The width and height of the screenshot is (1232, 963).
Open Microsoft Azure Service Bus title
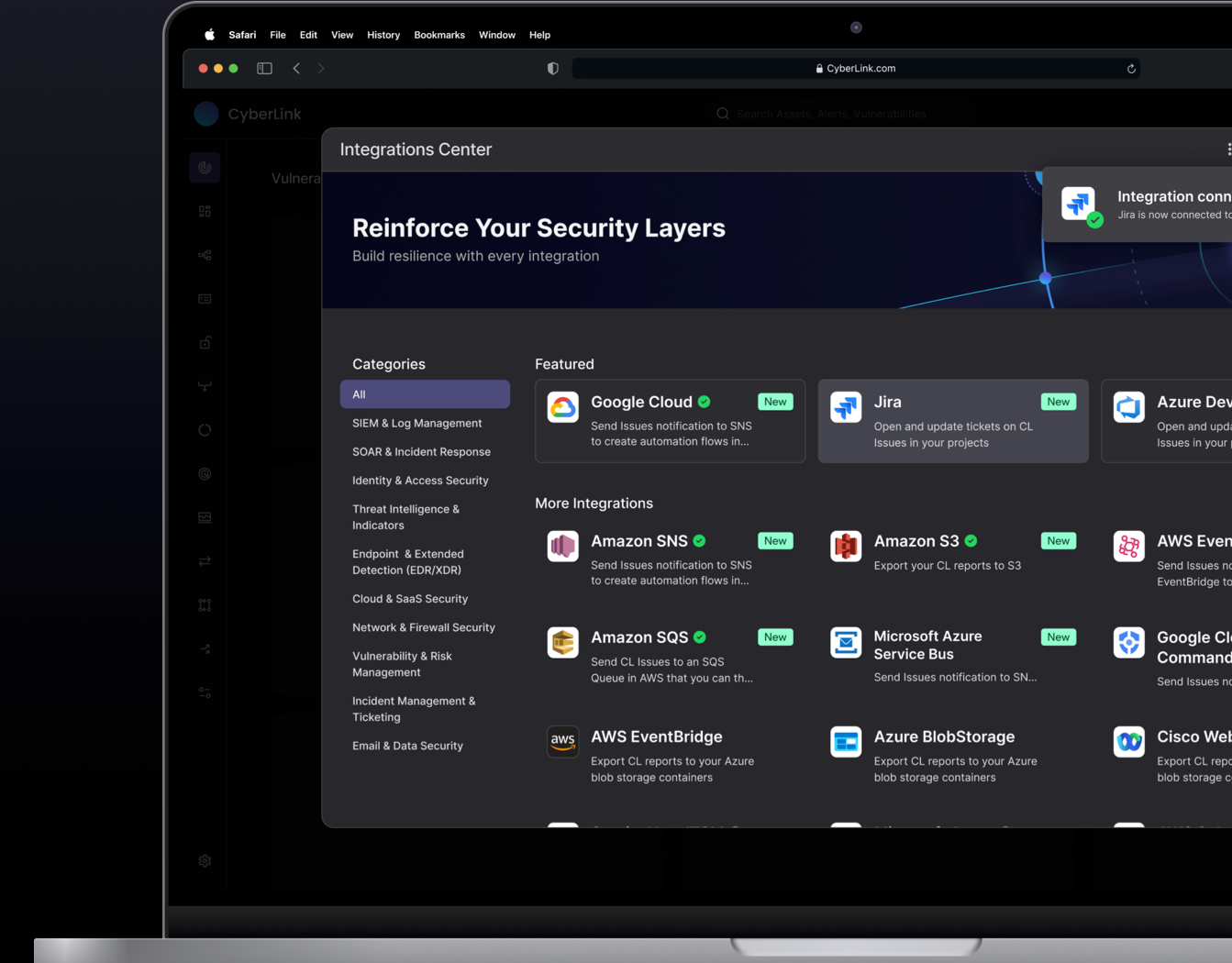coord(927,645)
